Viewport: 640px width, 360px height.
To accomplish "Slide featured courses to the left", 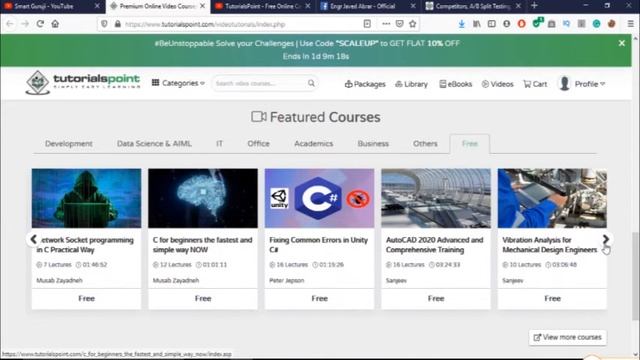I will point(33,239).
